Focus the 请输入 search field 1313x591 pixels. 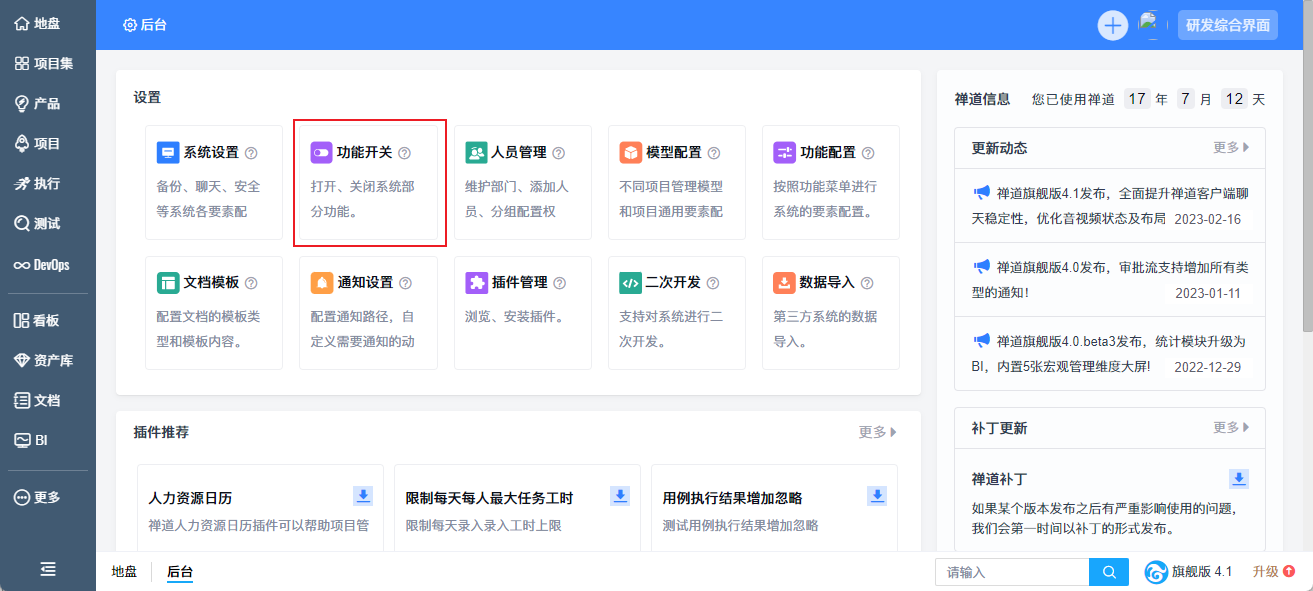pos(1012,572)
